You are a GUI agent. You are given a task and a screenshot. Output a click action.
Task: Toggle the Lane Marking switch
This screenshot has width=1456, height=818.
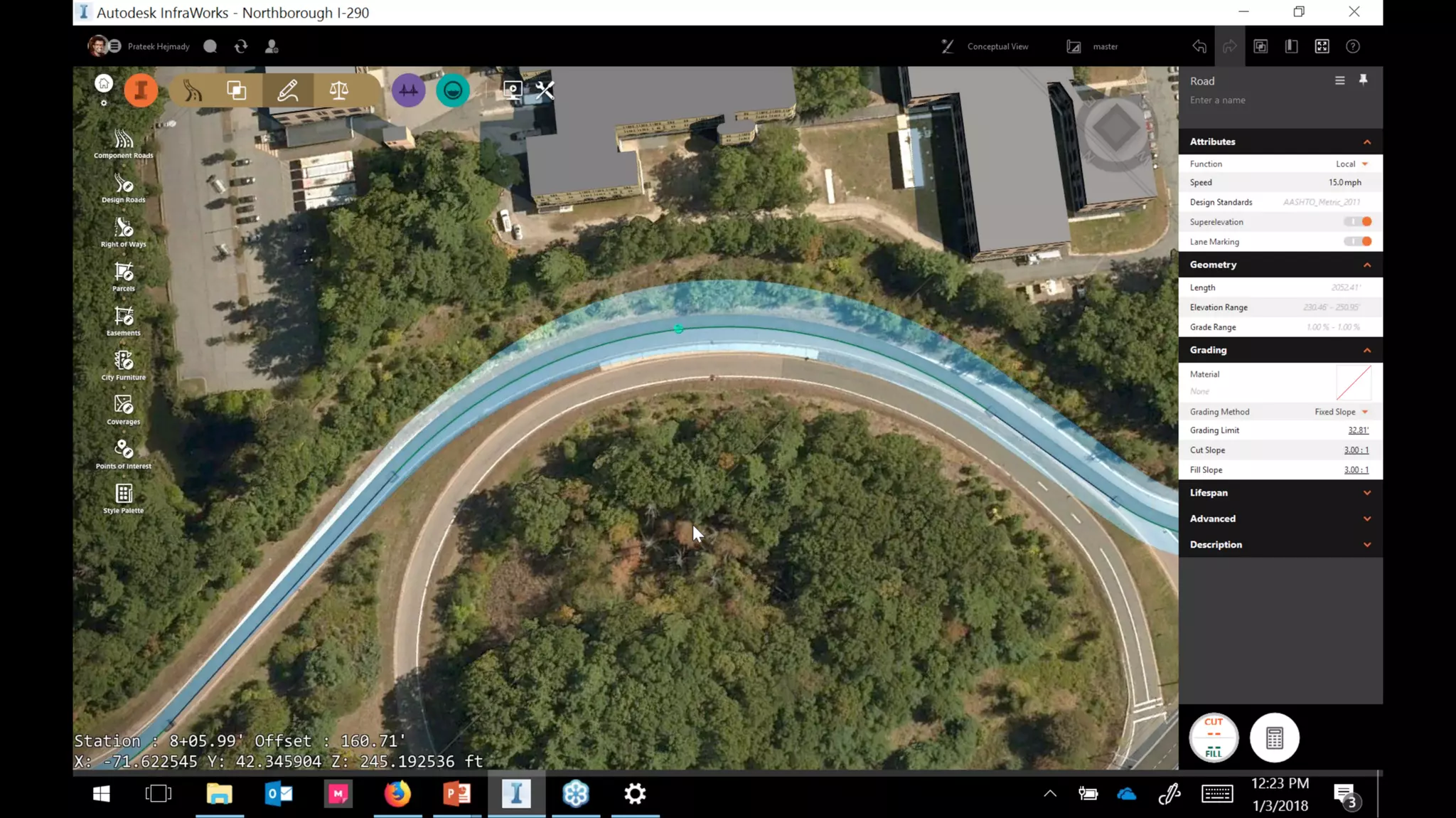1357,242
